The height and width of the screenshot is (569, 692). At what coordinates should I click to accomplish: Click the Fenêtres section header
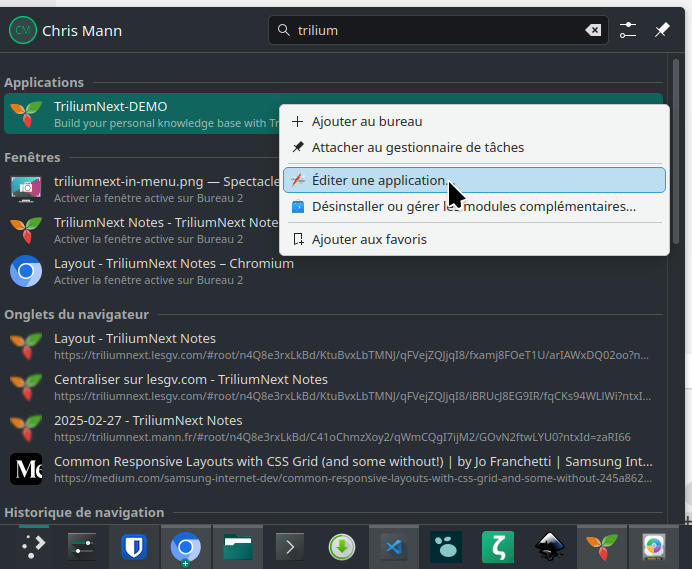click(32, 158)
